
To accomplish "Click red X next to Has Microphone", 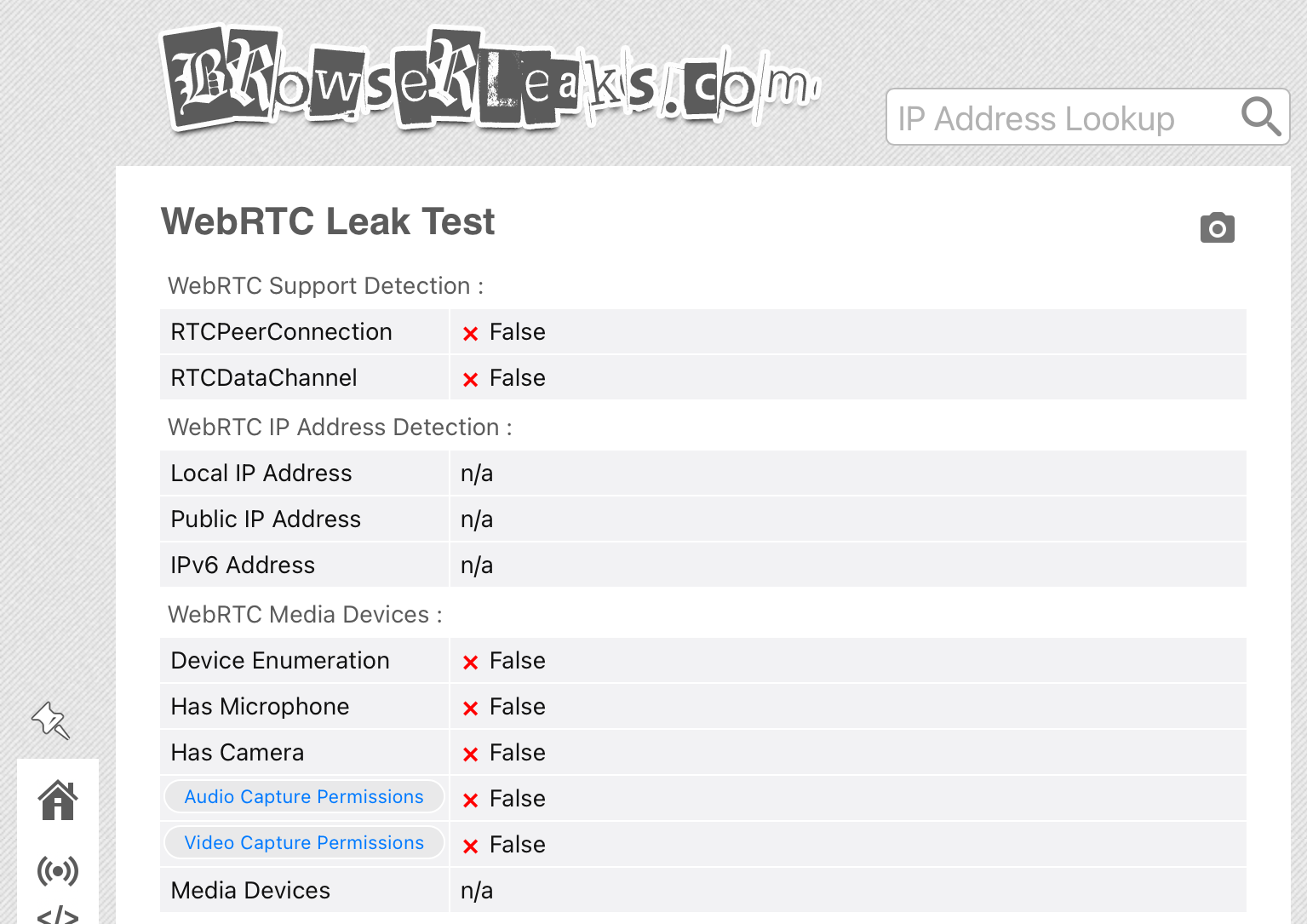I will [x=470, y=709].
